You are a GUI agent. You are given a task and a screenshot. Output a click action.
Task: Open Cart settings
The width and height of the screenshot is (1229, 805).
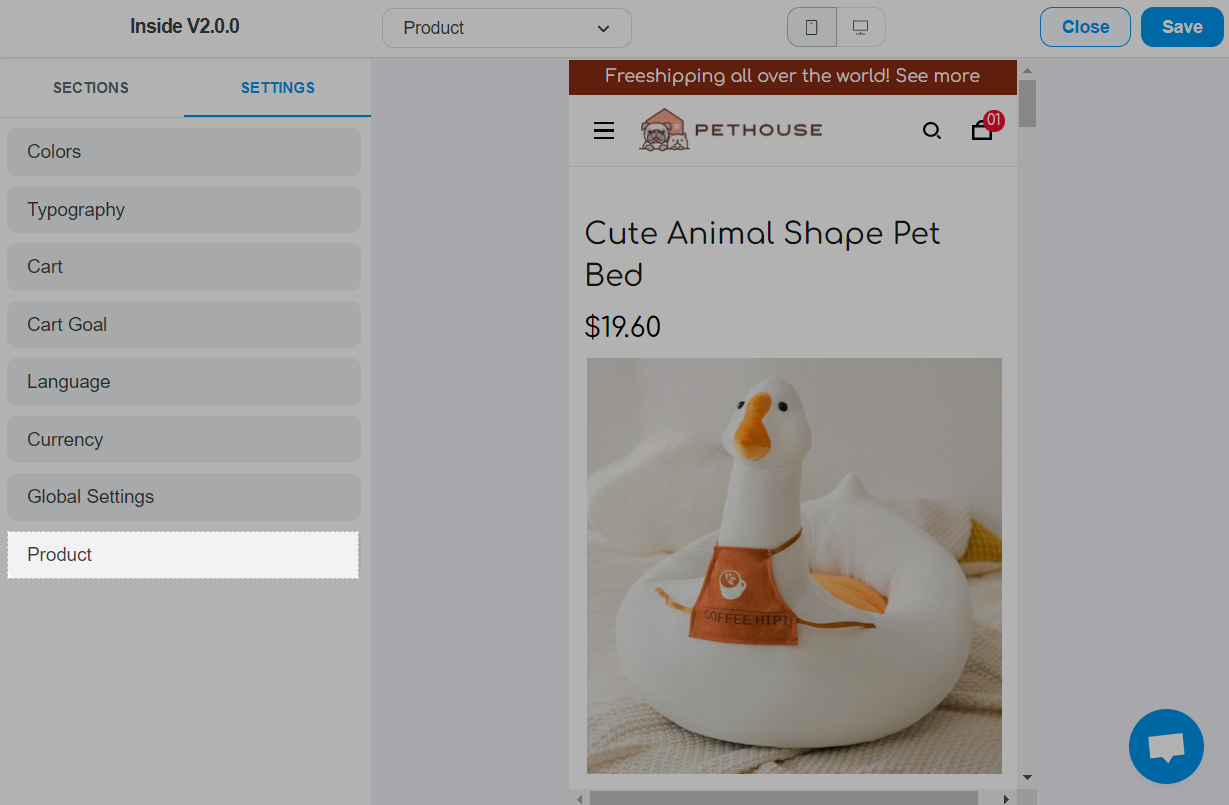pos(184,267)
